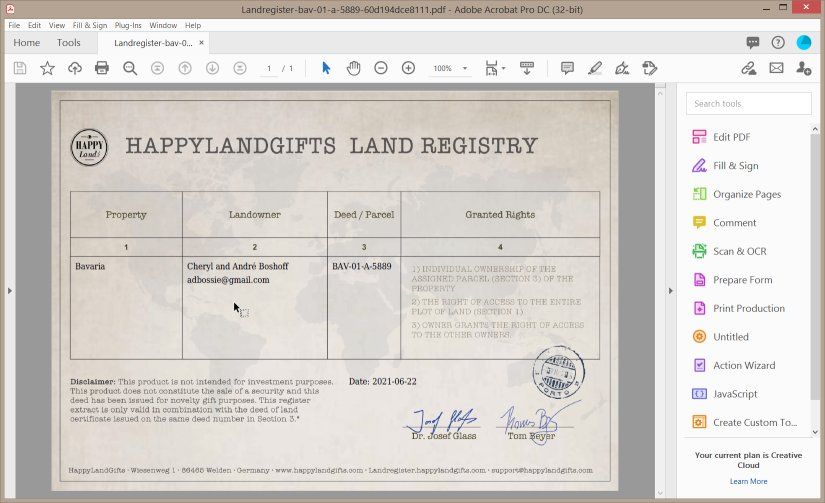This screenshot has width=825, height=503.
Task: Click the Zoom out minus icon
Action: (381, 68)
